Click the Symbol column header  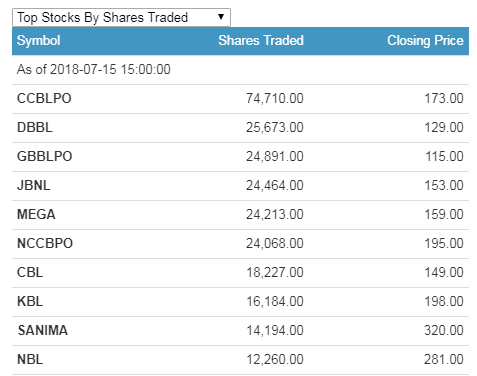click(x=38, y=41)
